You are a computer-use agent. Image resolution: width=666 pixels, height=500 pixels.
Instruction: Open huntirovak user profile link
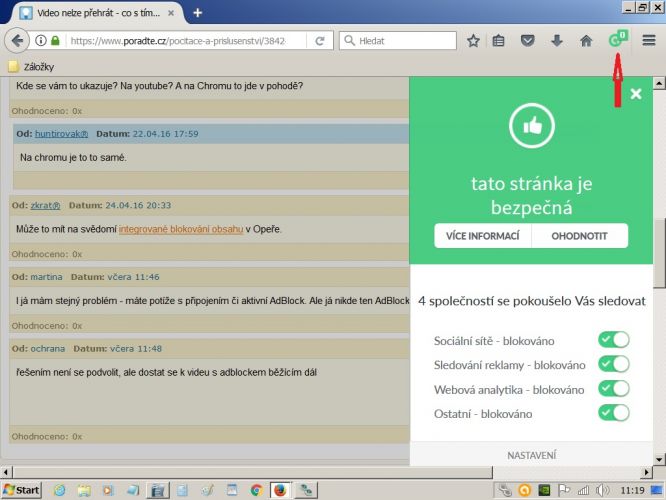61,134
